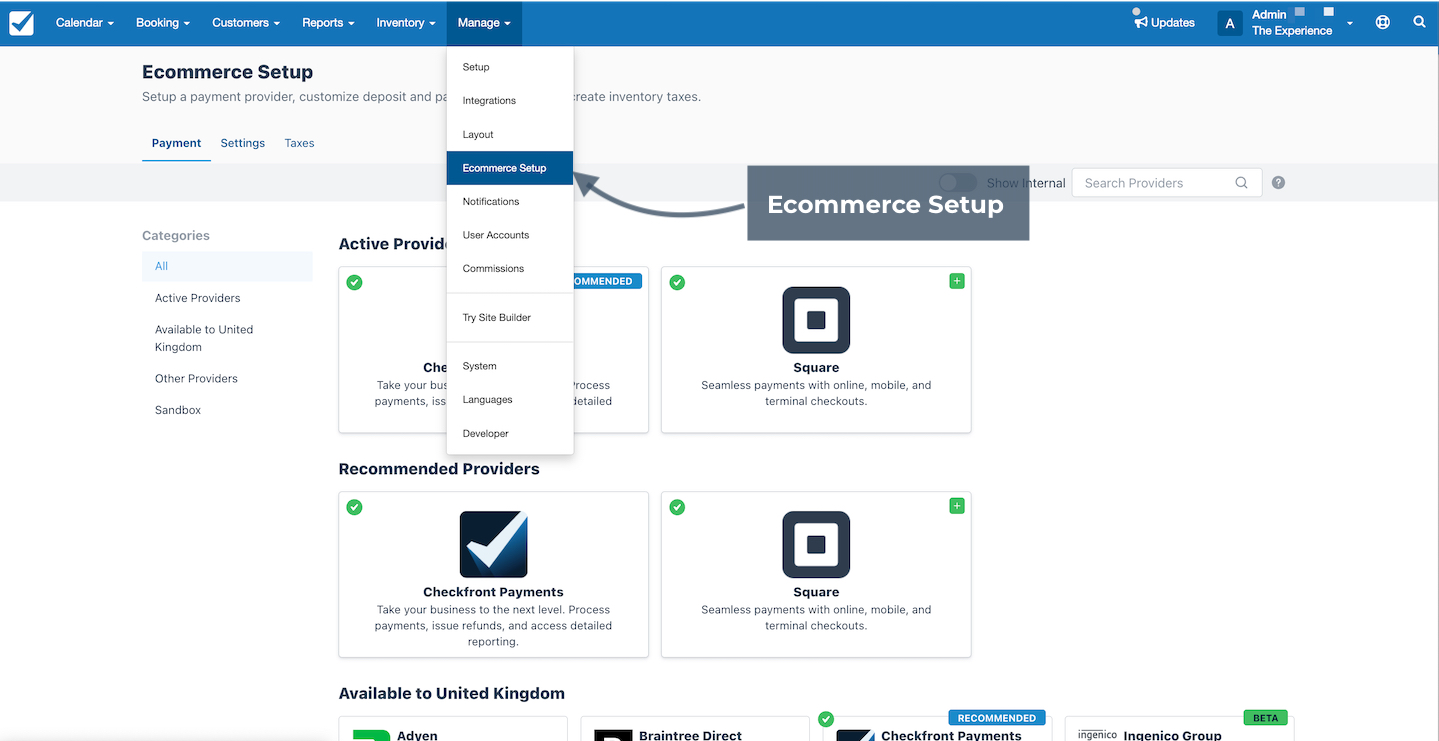Open the Updates megaphone notifications

[x=1164, y=22]
